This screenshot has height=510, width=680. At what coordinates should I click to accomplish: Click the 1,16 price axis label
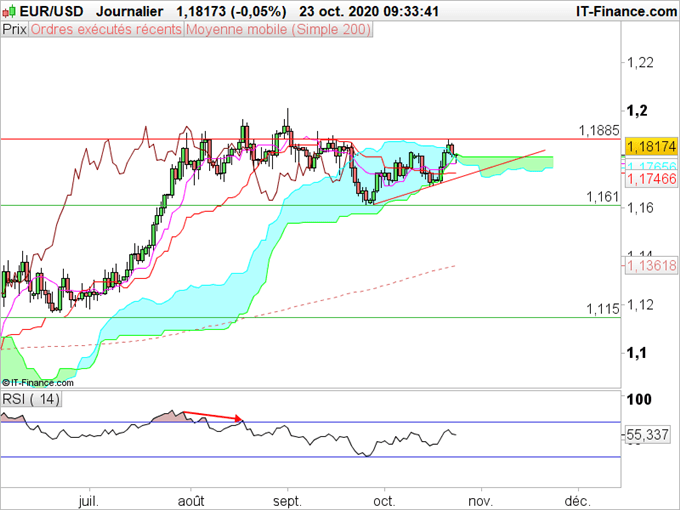pos(640,208)
